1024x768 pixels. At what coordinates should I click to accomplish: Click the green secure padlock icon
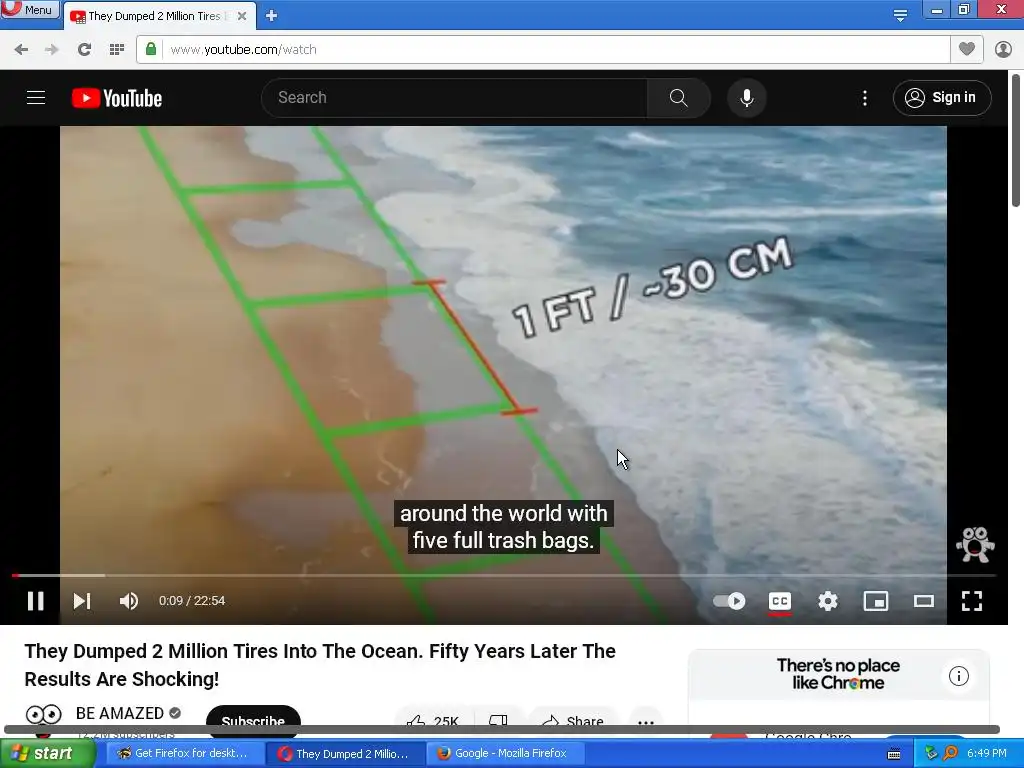click(151, 49)
